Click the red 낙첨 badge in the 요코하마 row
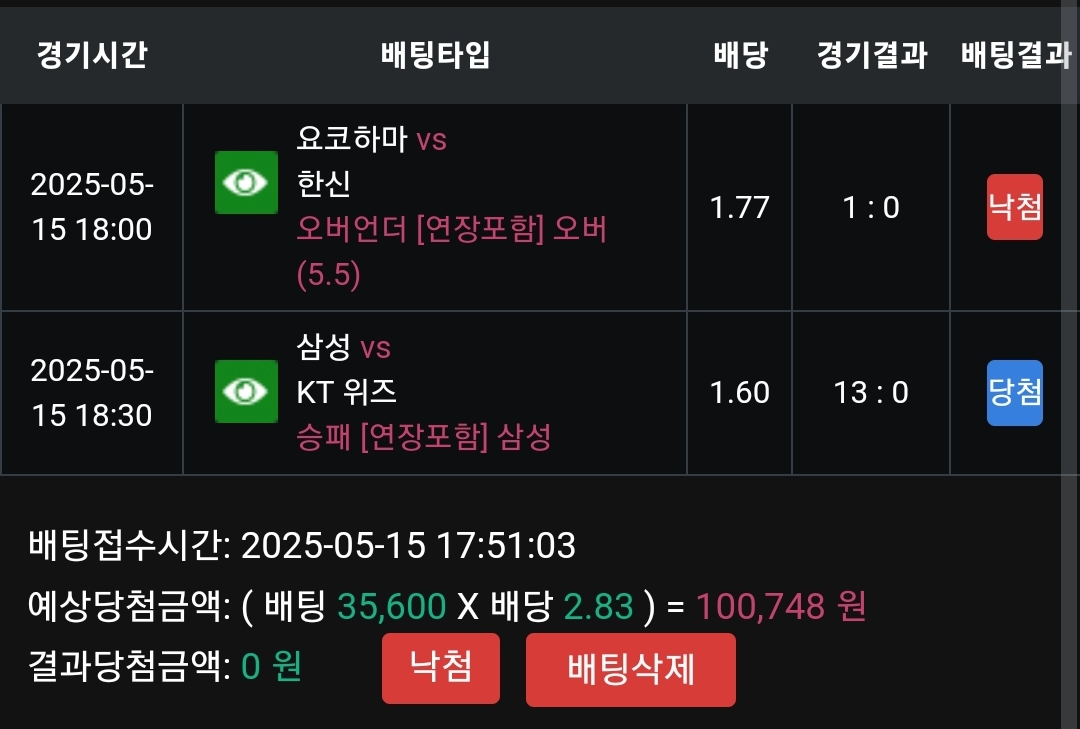The height and width of the screenshot is (729, 1080). [1014, 207]
